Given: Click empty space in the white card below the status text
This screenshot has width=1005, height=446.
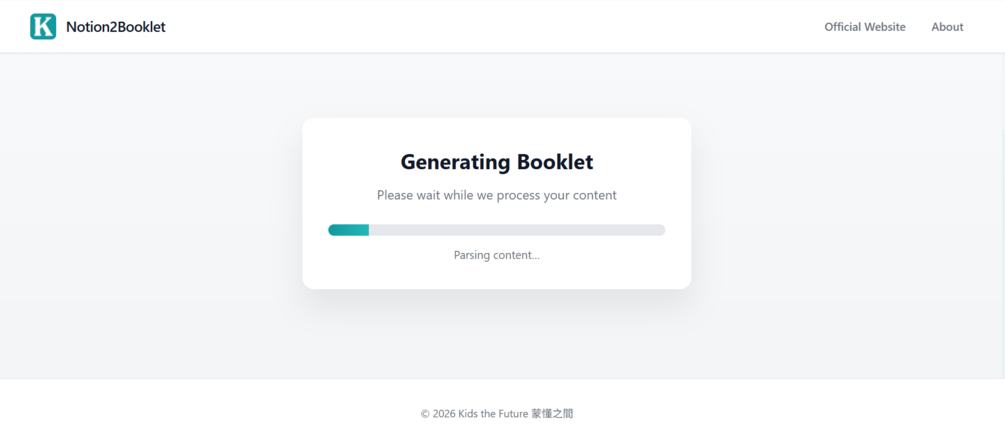Looking at the screenshot, I should point(496,275).
